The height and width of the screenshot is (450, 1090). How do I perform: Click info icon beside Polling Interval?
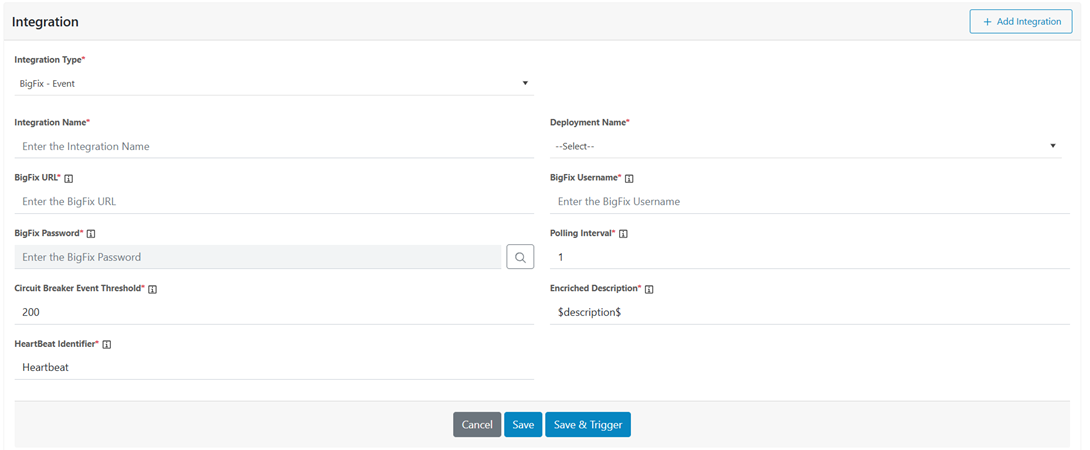point(623,234)
